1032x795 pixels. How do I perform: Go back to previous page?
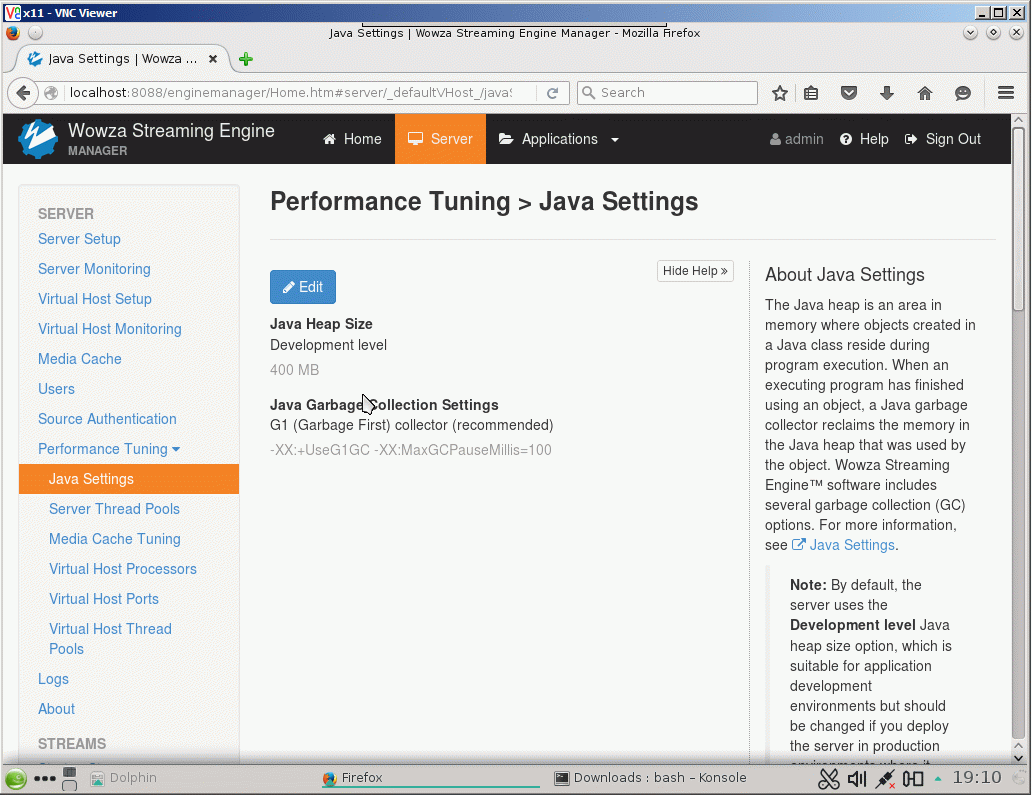click(x=23, y=93)
